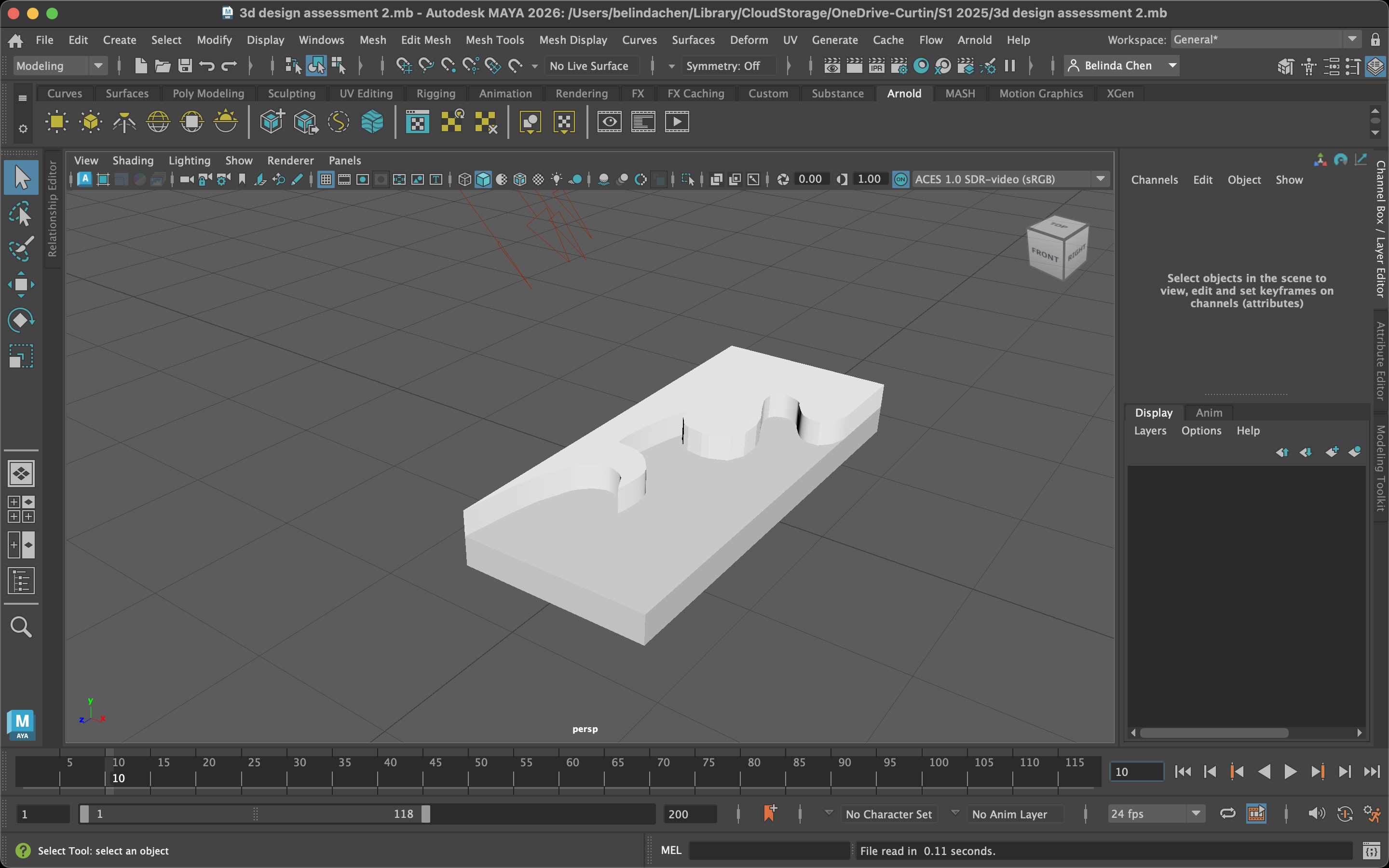The height and width of the screenshot is (868, 1389).
Task: Activate the Lasso Select tool
Action: pos(21,214)
